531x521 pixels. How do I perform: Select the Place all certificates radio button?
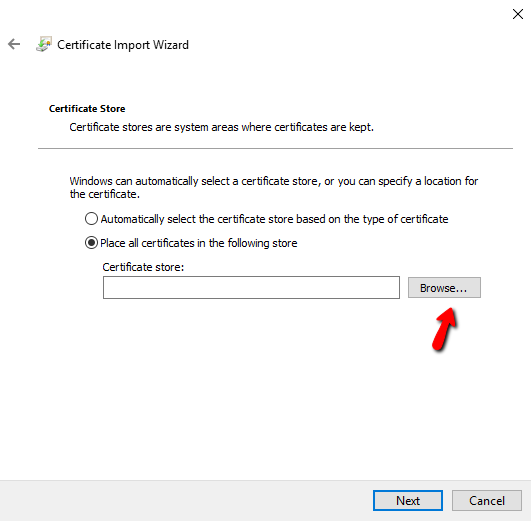(x=91, y=243)
